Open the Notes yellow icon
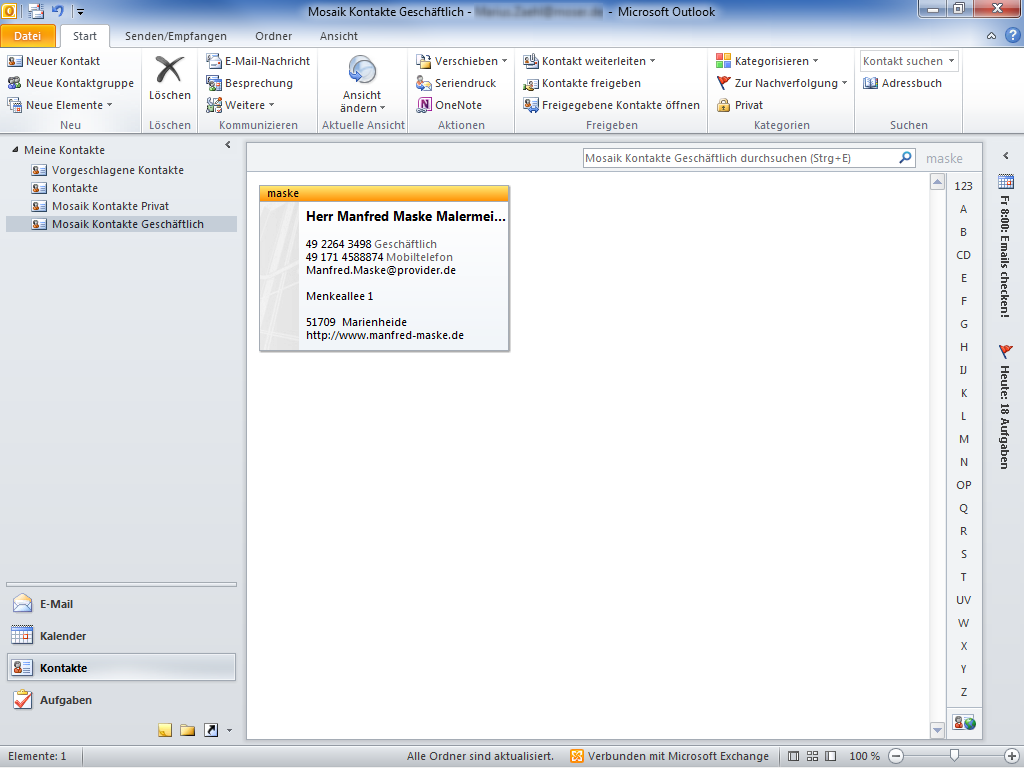 click(x=165, y=730)
